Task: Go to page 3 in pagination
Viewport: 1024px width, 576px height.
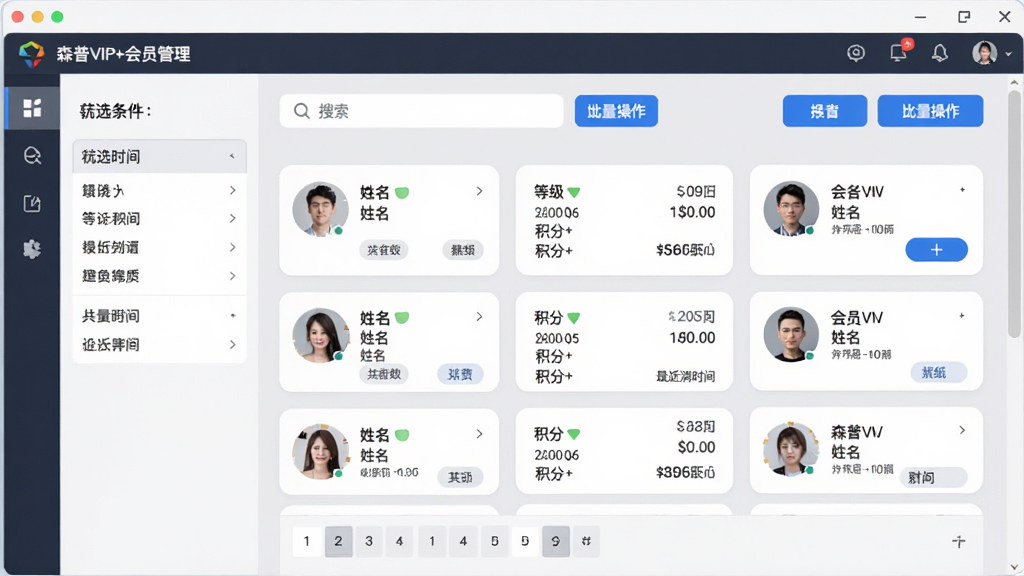Action: point(369,541)
